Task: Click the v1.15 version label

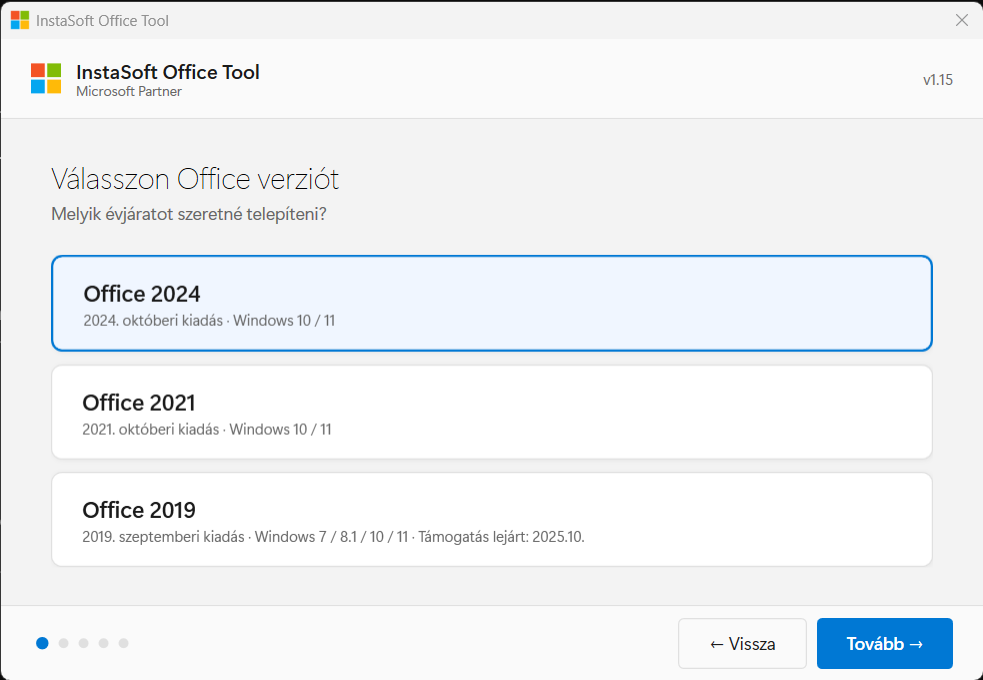Action: pos(937,79)
